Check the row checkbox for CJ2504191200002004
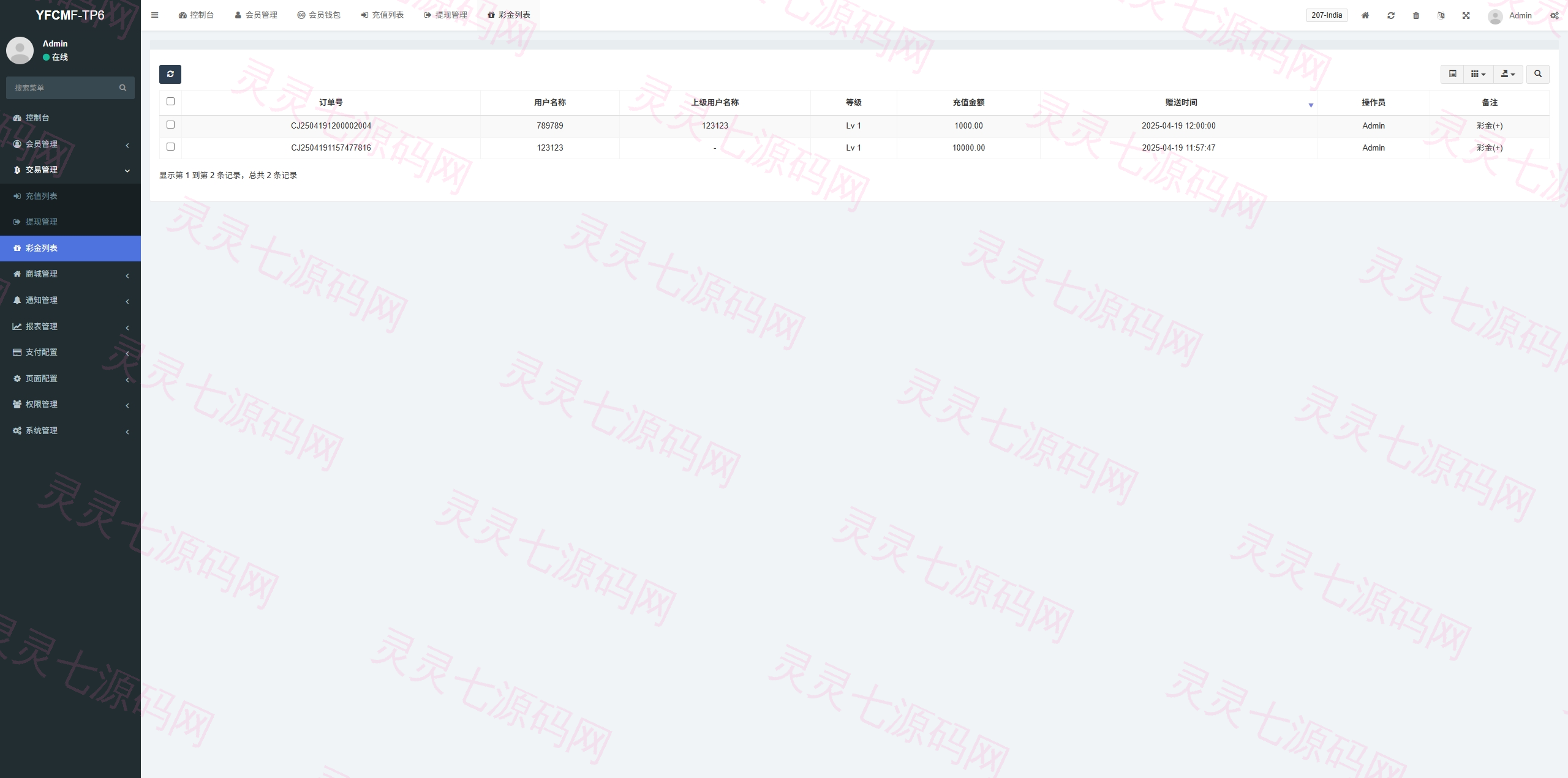Image resolution: width=1568 pixels, height=778 pixels. [x=170, y=125]
